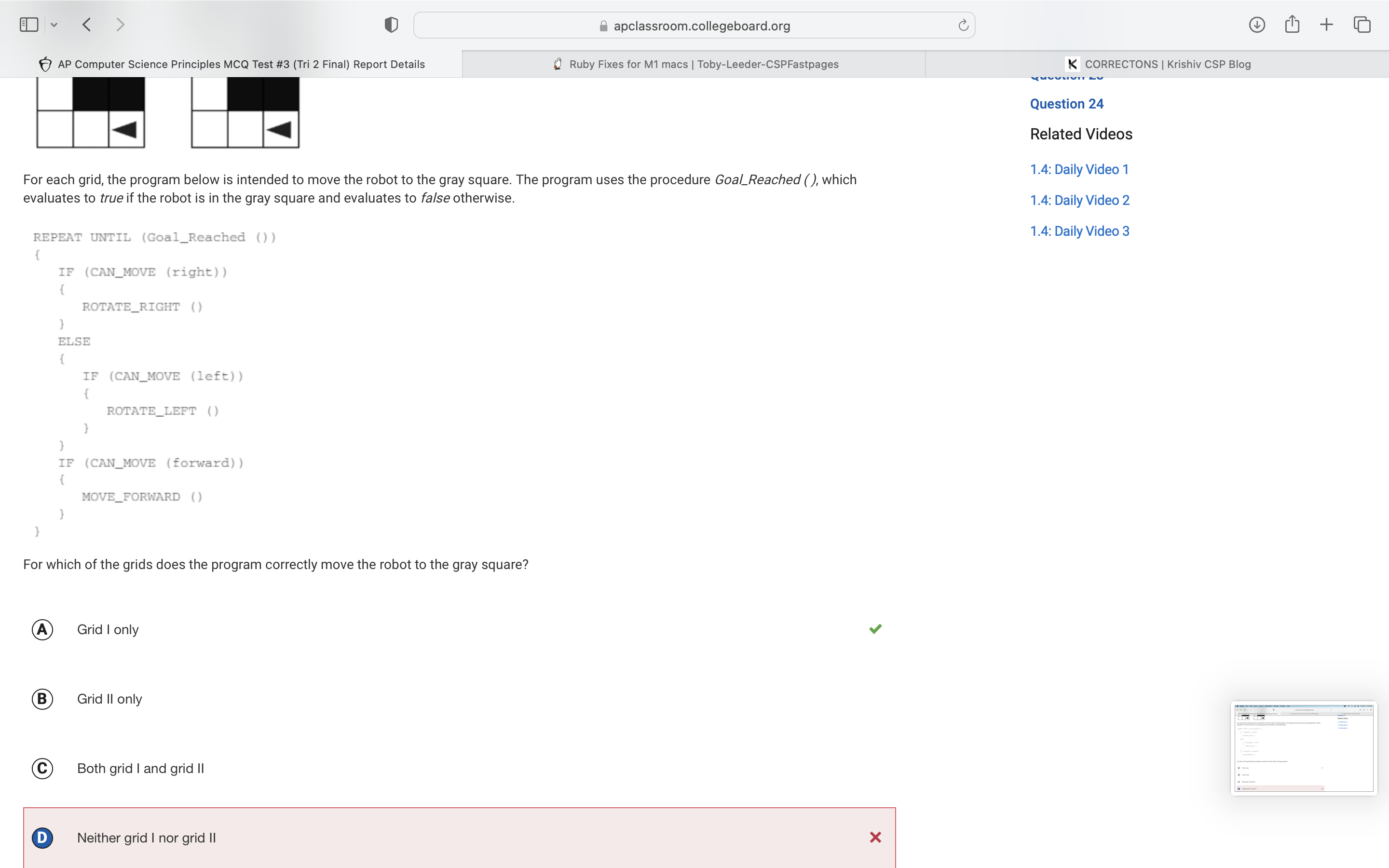Click the 'Grid I only' answer text
The image size is (1389, 868).
(108, 630)
